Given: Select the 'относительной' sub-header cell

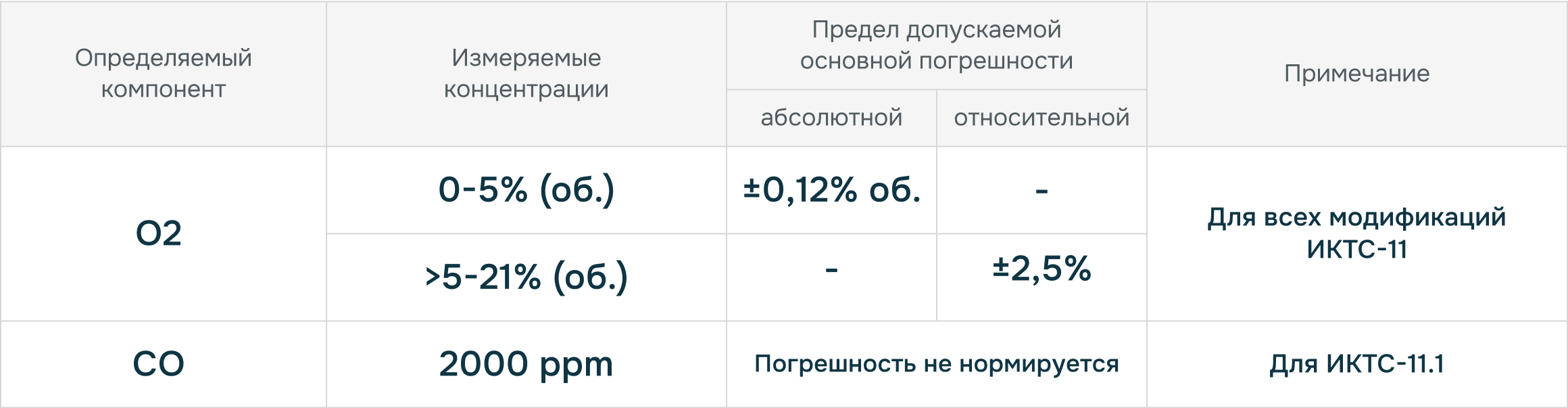Looking at the screenshot, I should pos(1042,118).
